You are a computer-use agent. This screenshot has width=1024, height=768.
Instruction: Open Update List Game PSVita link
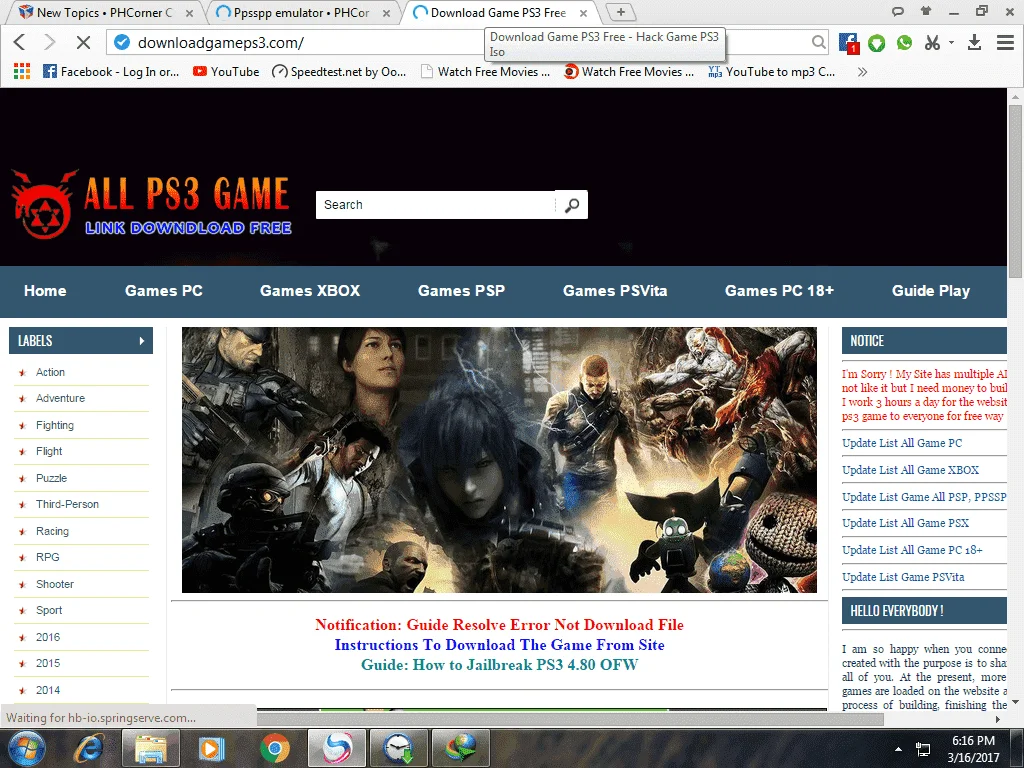click(x=903, y=577)
